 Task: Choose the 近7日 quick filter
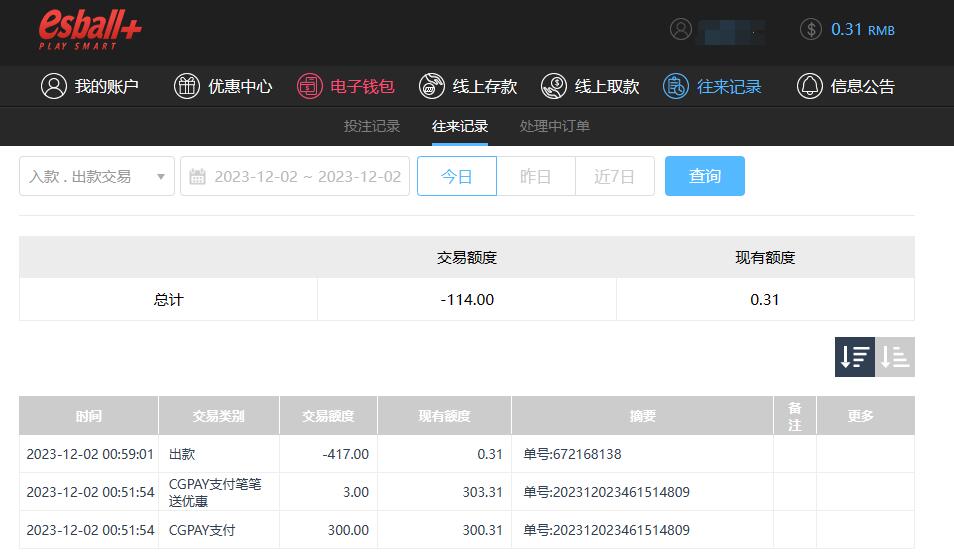coord(614,176)
